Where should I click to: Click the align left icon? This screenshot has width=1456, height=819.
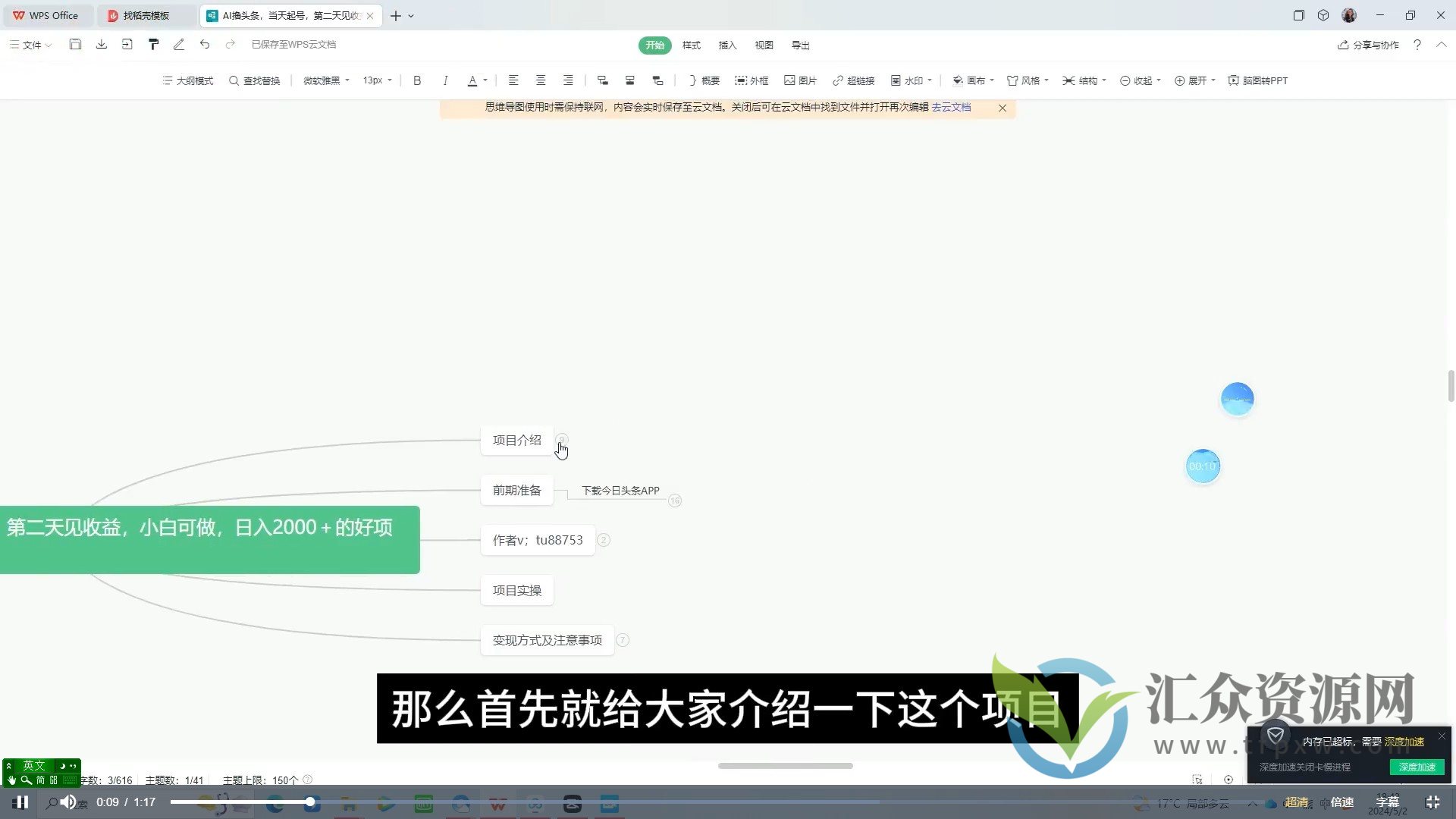point(513,80)
